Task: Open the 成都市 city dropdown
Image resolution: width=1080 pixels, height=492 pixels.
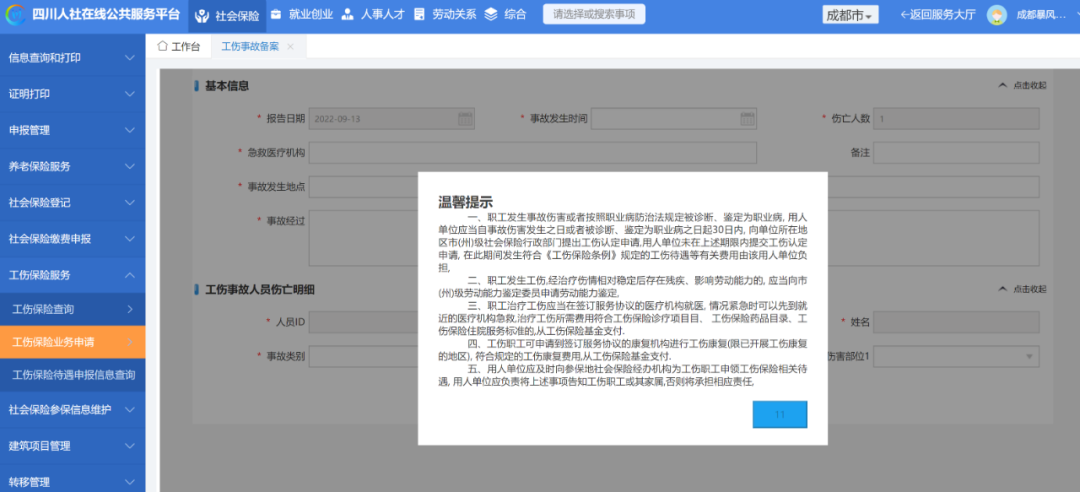Action: point(849,15)
